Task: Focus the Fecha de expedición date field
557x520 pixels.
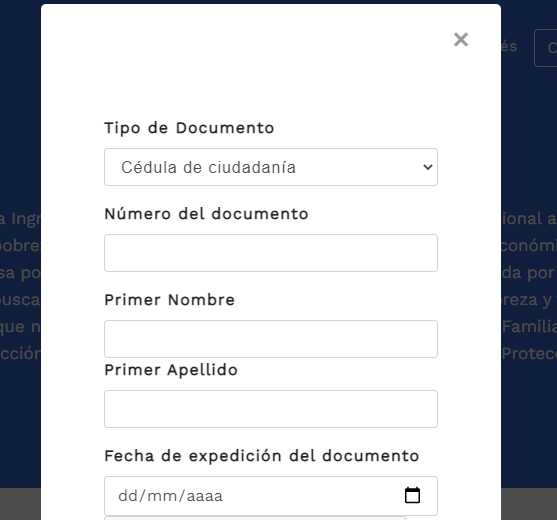Action: point(271,496)
